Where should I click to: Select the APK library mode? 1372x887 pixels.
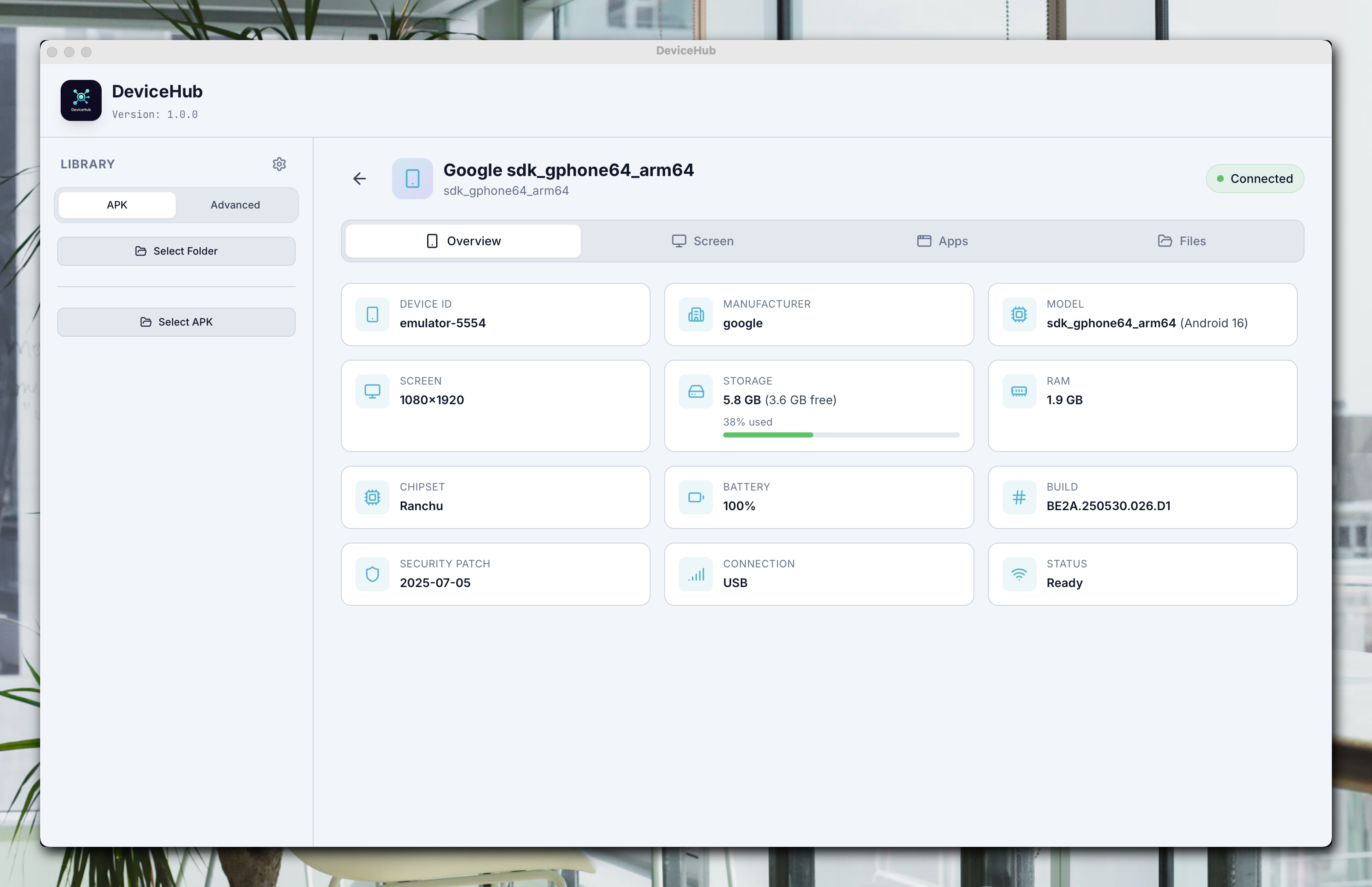(117, 205)
